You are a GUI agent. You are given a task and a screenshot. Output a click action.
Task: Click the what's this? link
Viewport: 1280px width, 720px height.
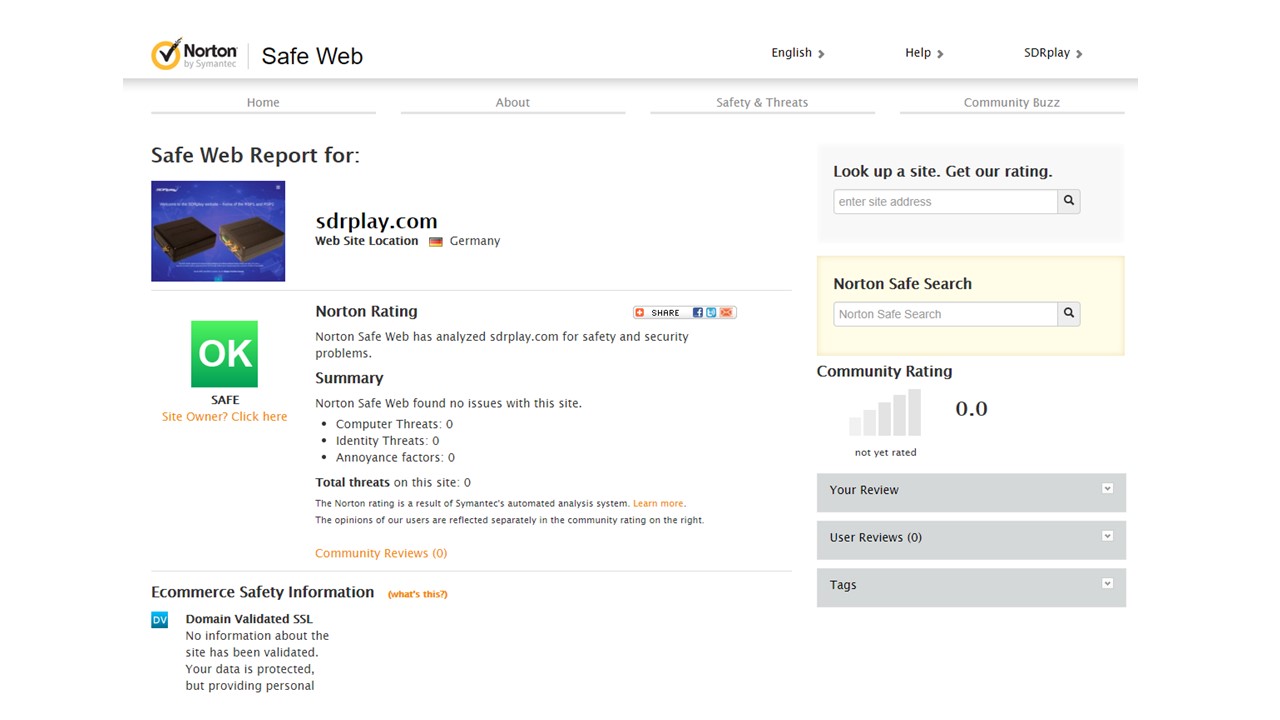point(418,594)
